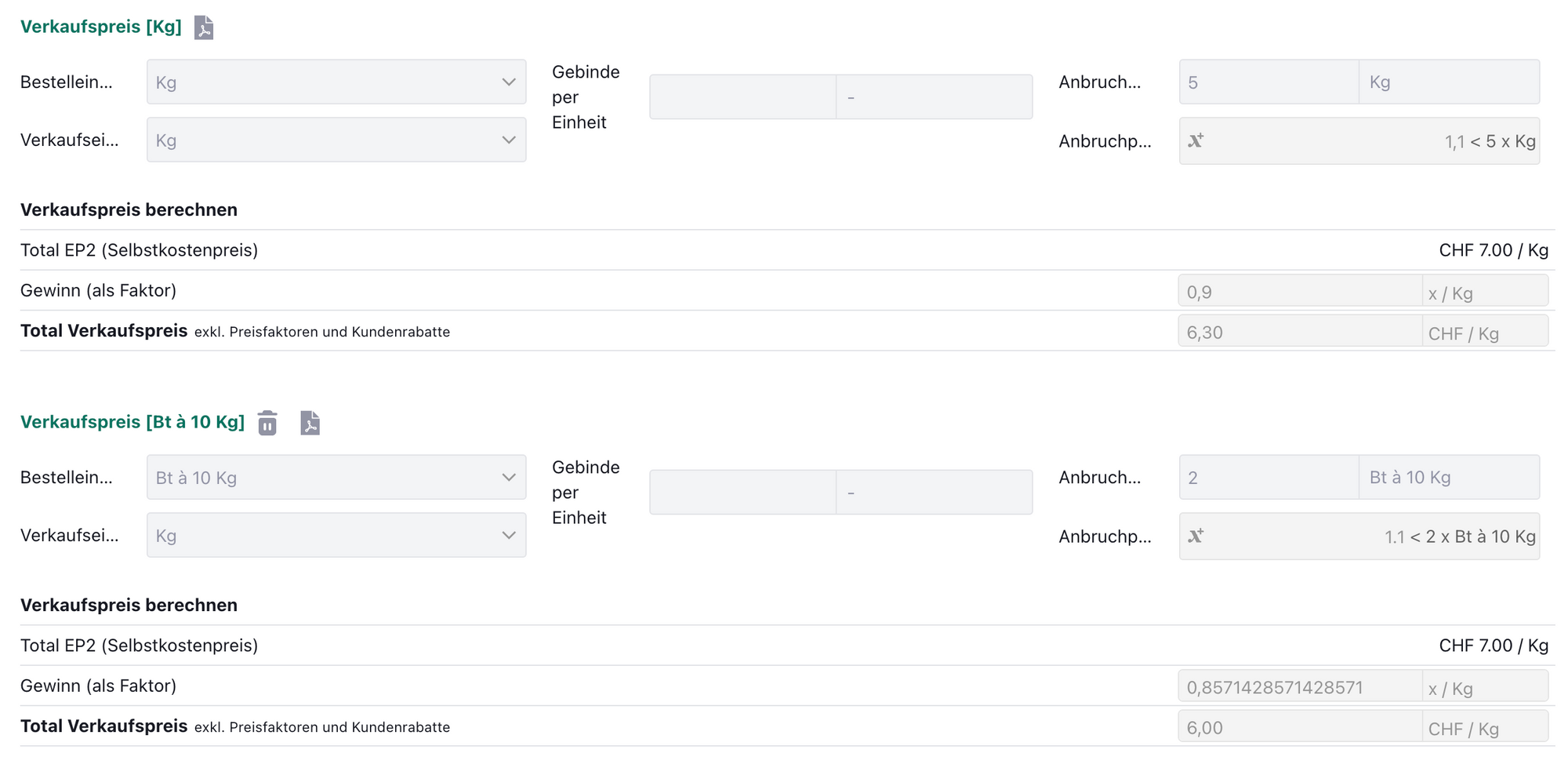Open PDF export for Verkaufspreis [Bt à 10 Kg]
Image resolution: width=1568 pixels, height=764 pixels.
coord(310,423)
